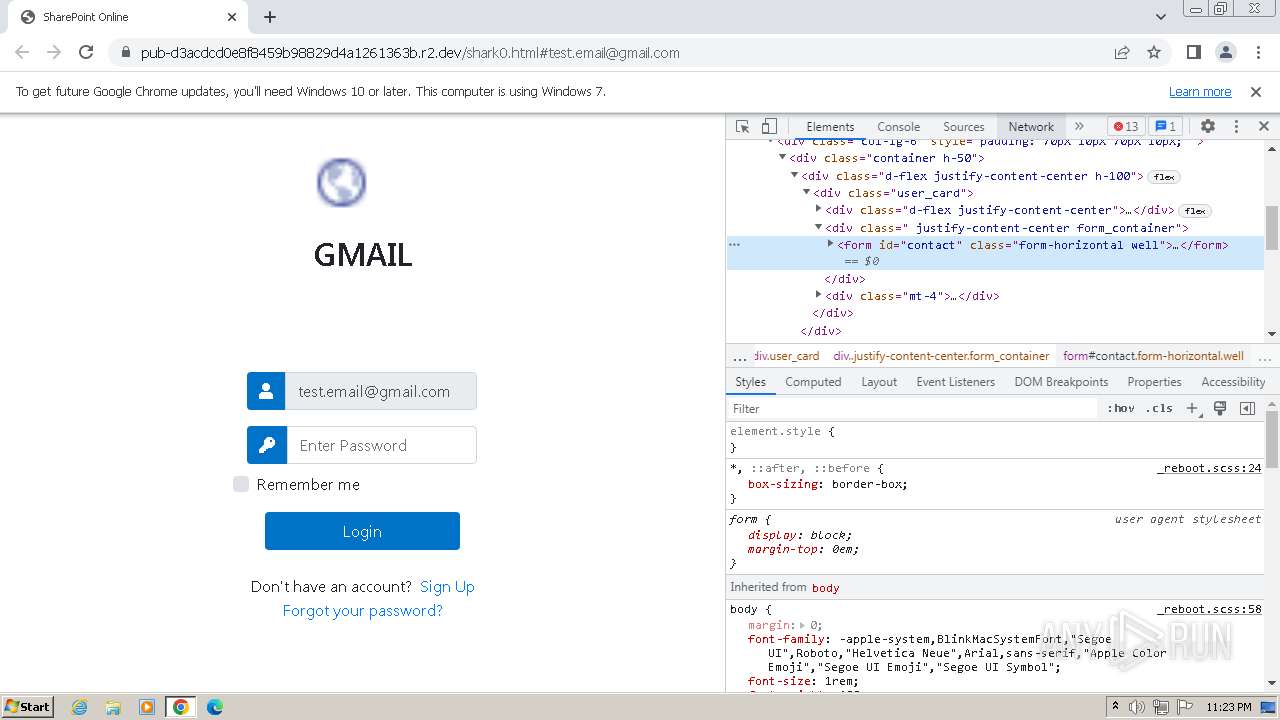Follow the Forgot your password link

[x=362, y=610]
